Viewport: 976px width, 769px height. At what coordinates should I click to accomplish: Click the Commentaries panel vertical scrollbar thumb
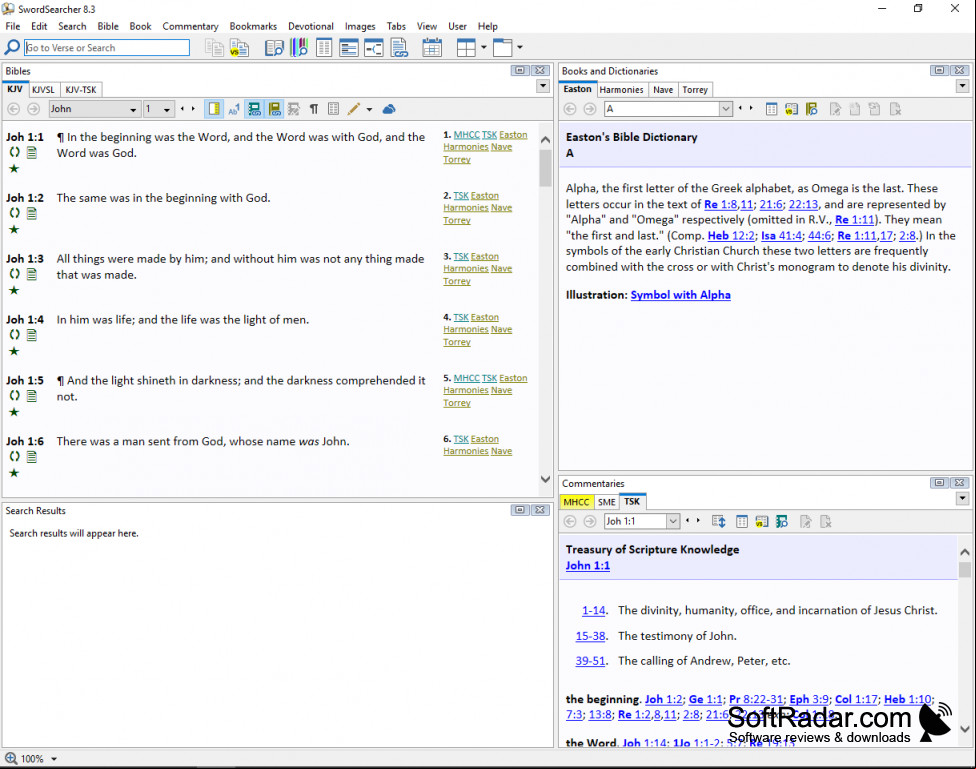(x=965, y=569)
